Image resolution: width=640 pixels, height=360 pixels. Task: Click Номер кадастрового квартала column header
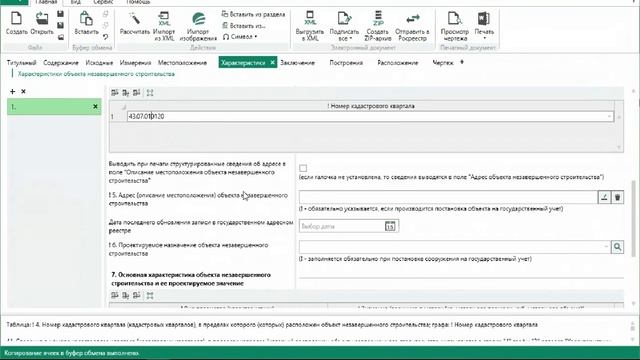[x=371, y=106]
